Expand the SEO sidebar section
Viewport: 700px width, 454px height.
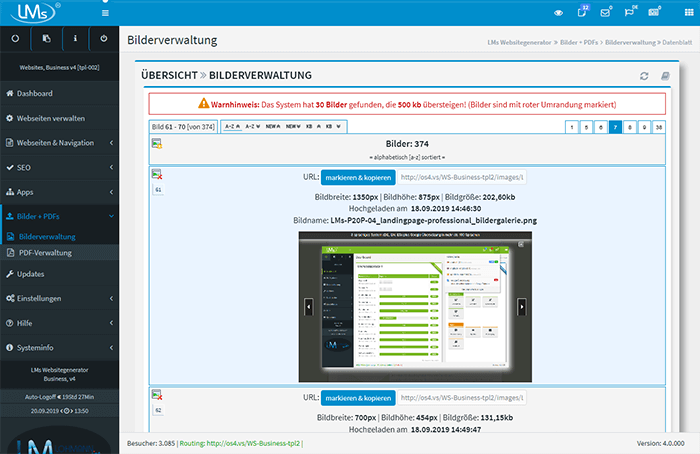point(59,168)
